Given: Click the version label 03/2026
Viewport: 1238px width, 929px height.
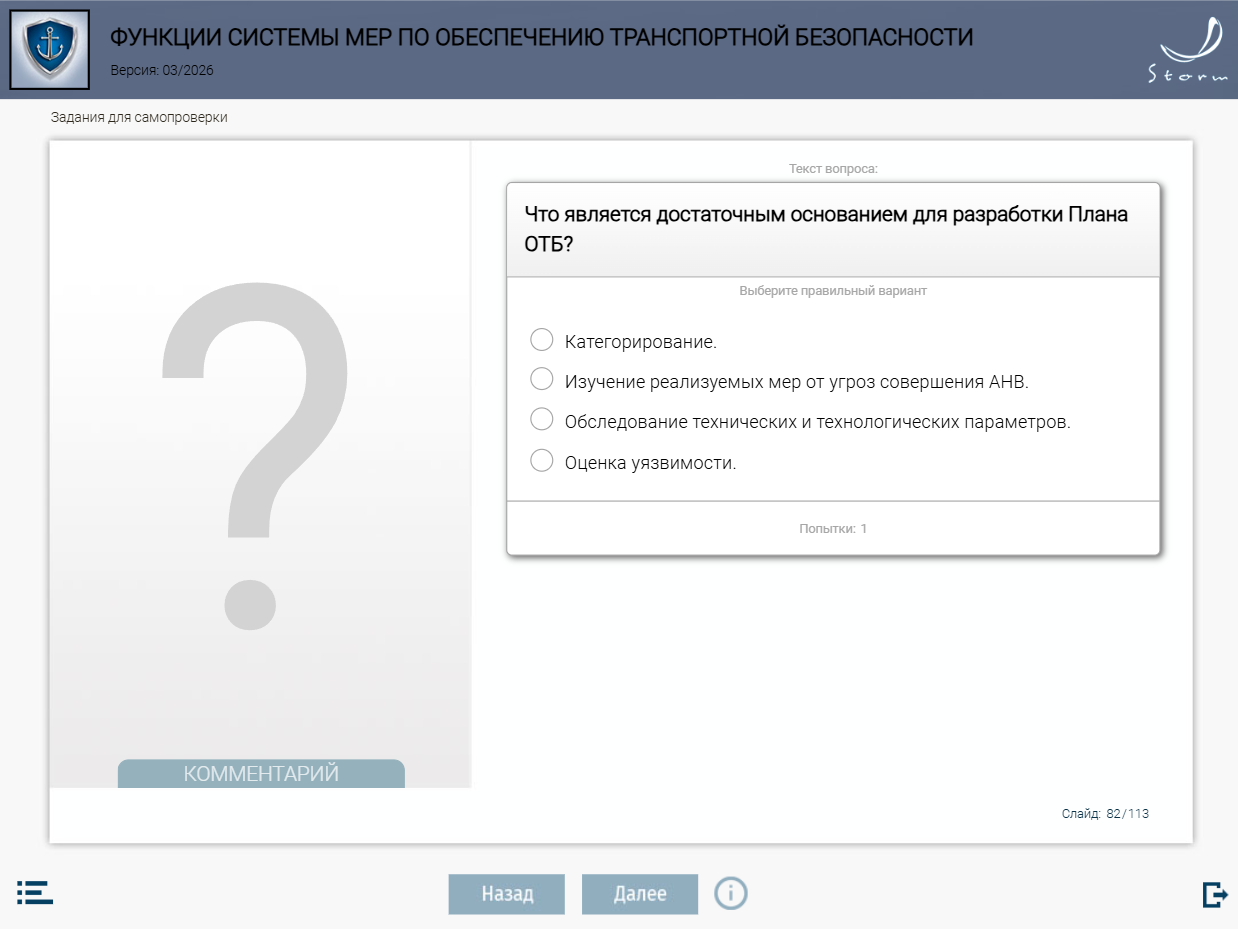Looking at the screenshot, I should click(x=161, y=71).
